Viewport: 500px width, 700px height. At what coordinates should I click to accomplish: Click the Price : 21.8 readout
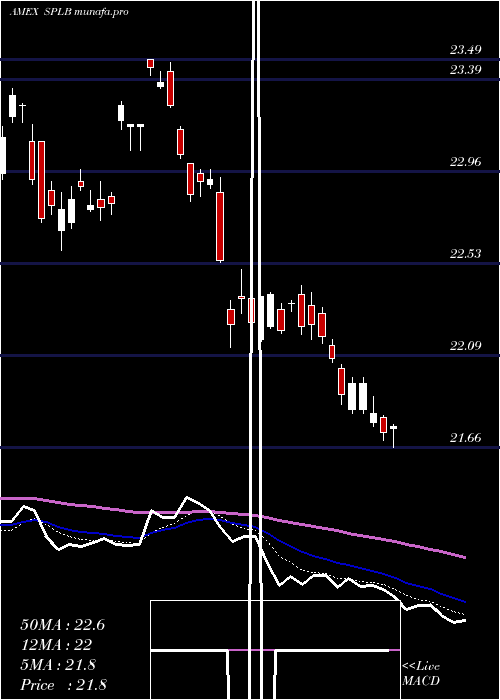coord(63,685)
